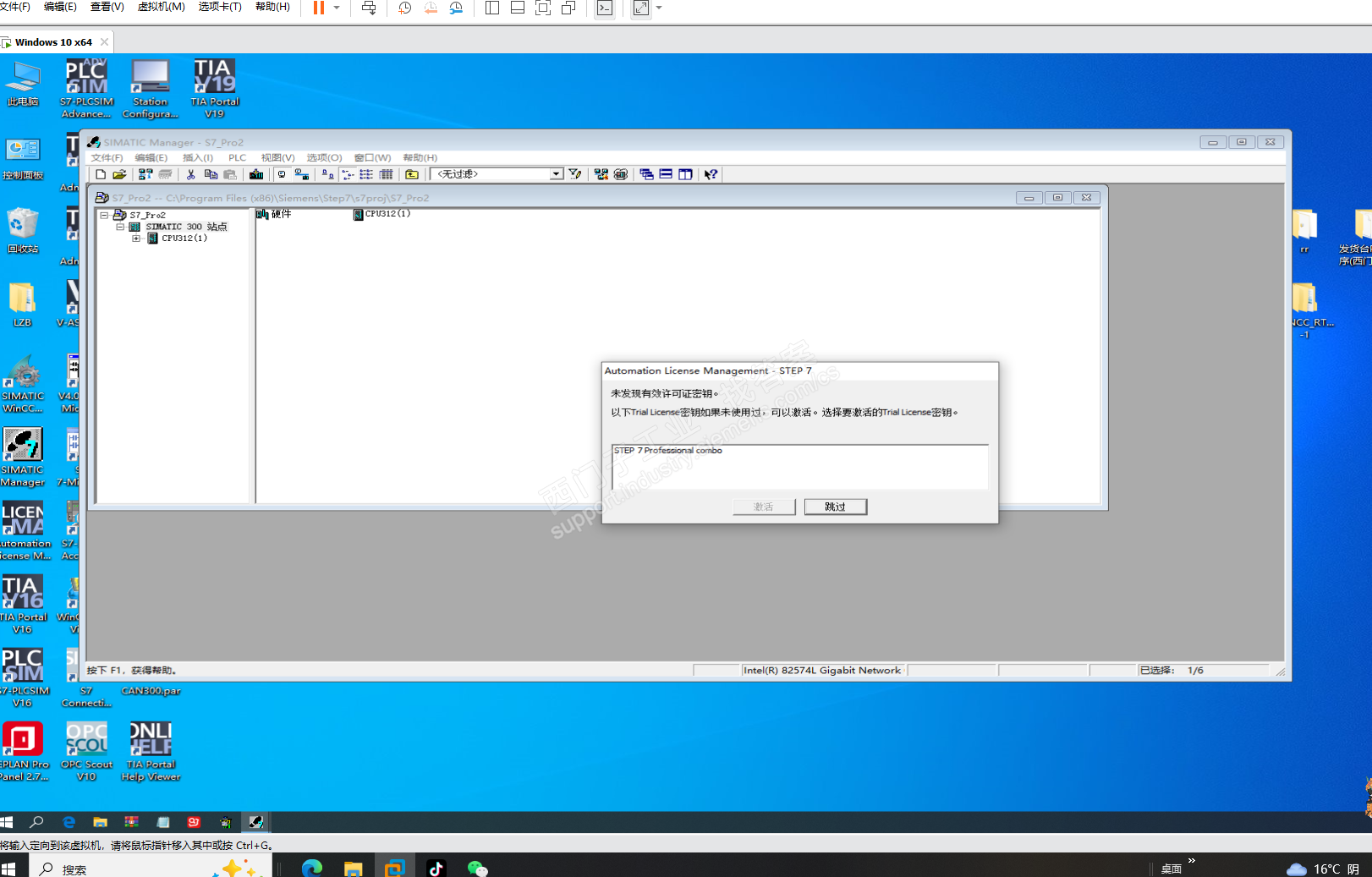Select the 硬件 hardware object
The image size is (1372, 877).
275,214
